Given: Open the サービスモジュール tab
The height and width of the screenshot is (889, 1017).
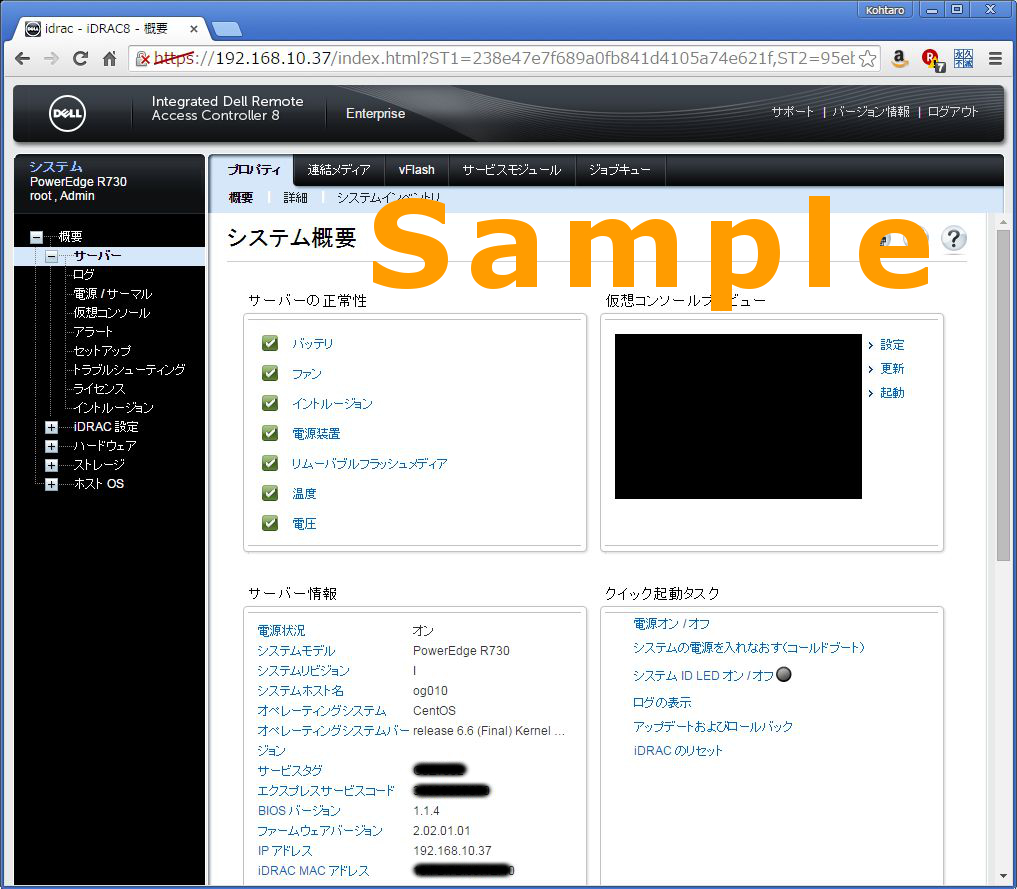Looking at the screenshot, I should coord(512,170).
